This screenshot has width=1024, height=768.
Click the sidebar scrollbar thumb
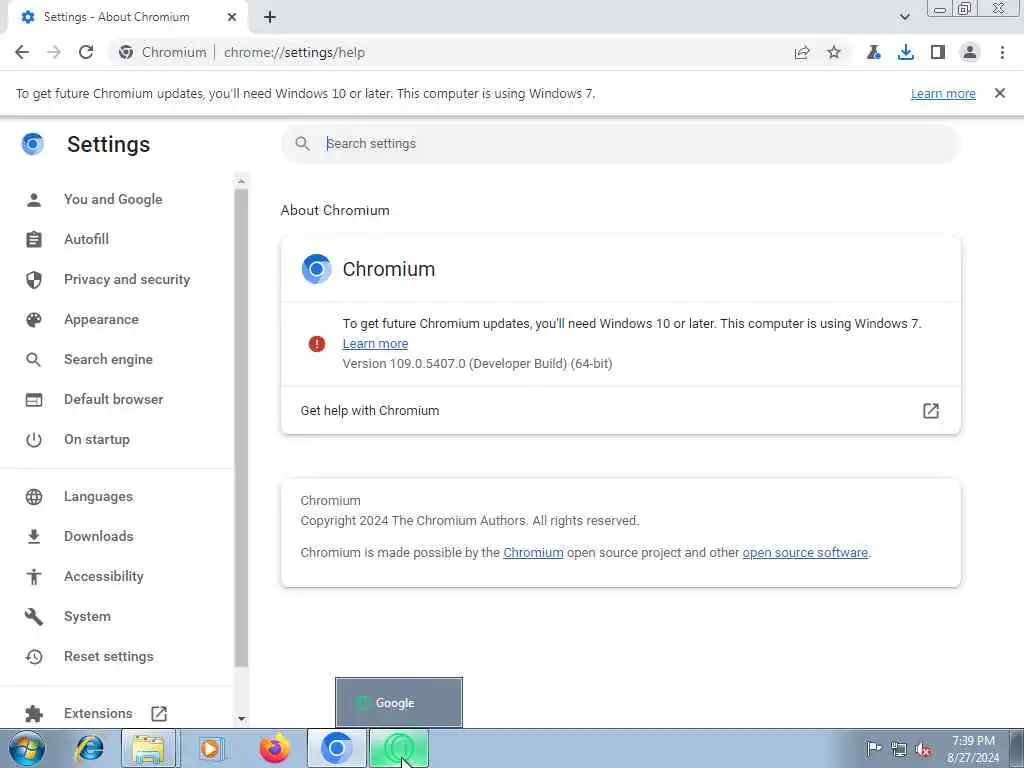coord(241,428)
